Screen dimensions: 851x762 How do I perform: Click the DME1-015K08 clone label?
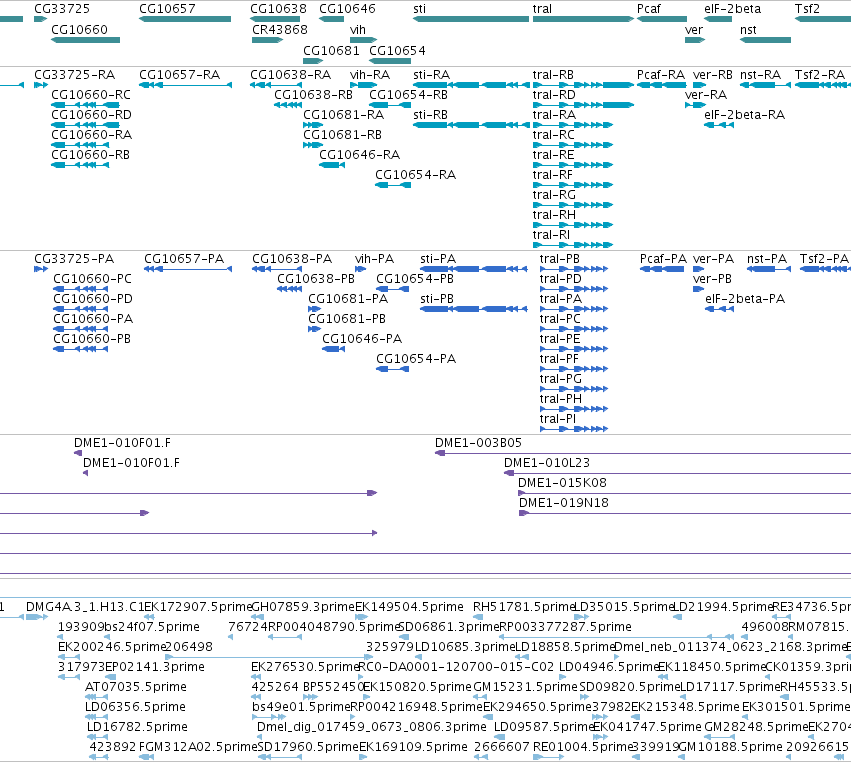pyautogui.click(x=562, y=482)
